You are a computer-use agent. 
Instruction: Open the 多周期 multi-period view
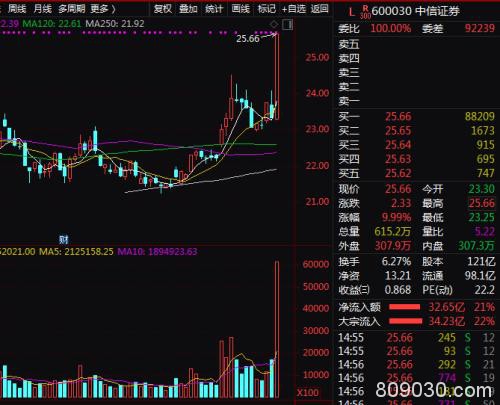pos(72,9)
